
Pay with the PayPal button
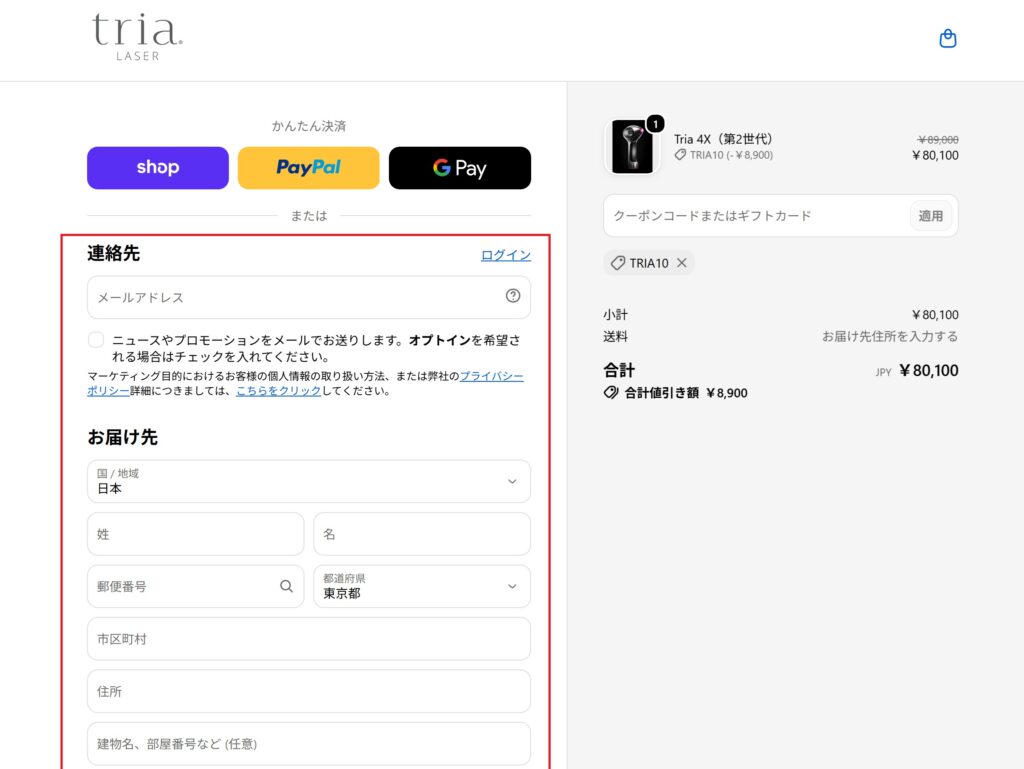pos(308,168)
